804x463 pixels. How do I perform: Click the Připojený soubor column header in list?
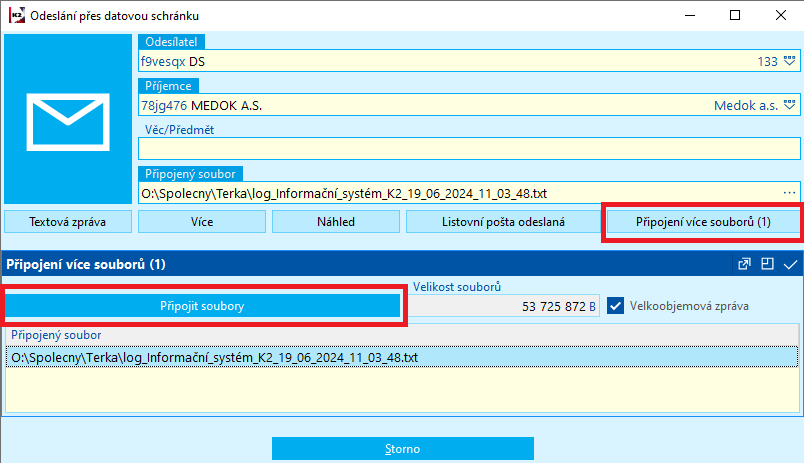(x=402, y=335)
